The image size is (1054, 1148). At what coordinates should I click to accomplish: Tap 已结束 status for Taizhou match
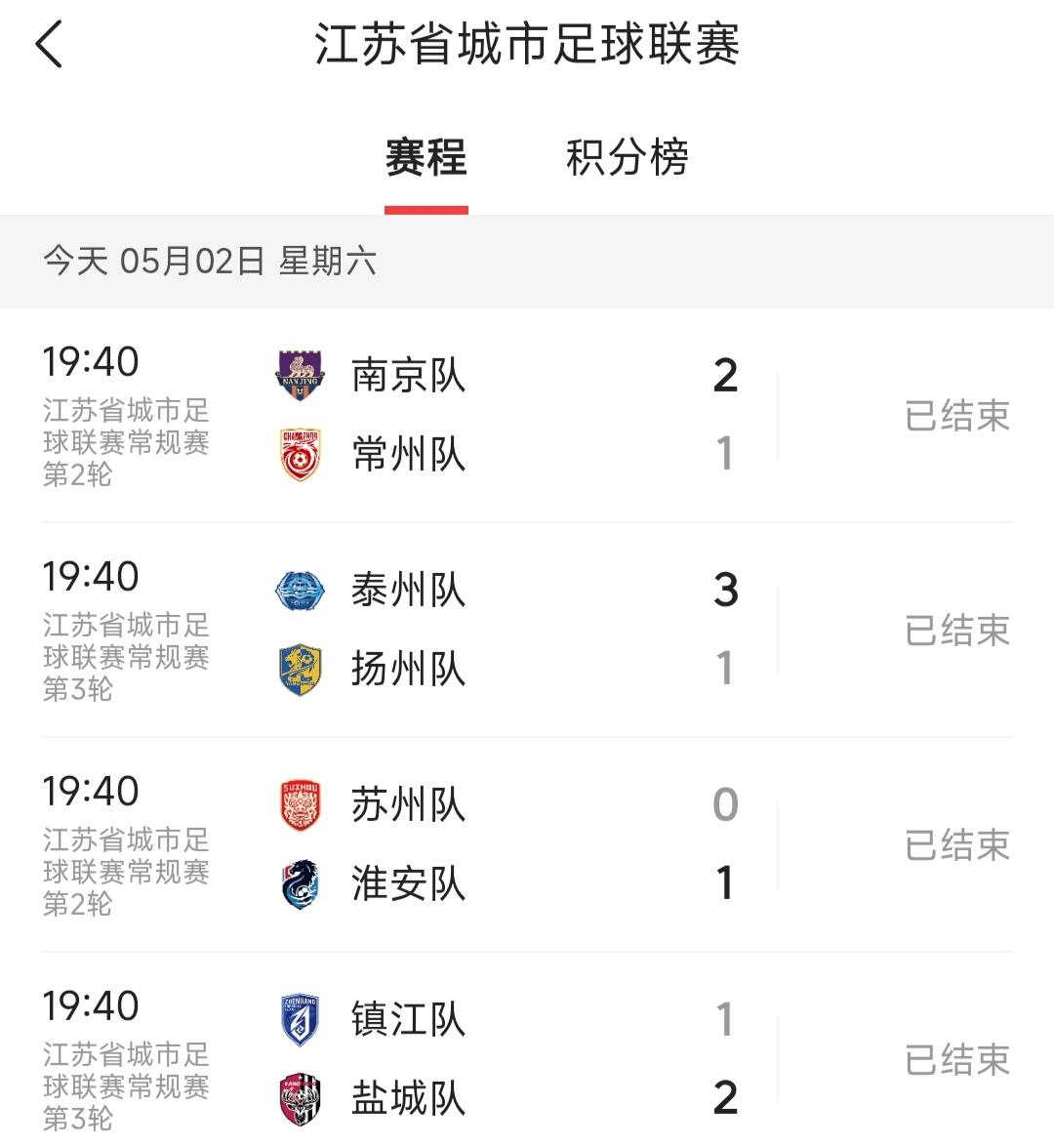(x=957, y=631)
